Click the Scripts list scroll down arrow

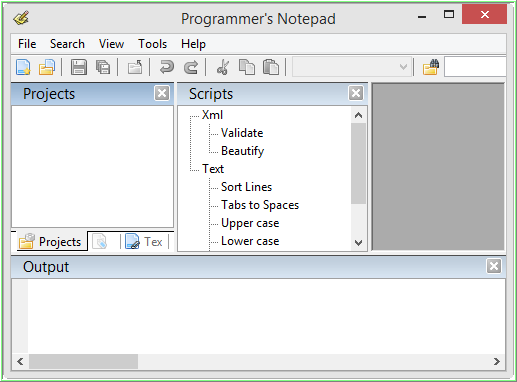coord(359,242)
